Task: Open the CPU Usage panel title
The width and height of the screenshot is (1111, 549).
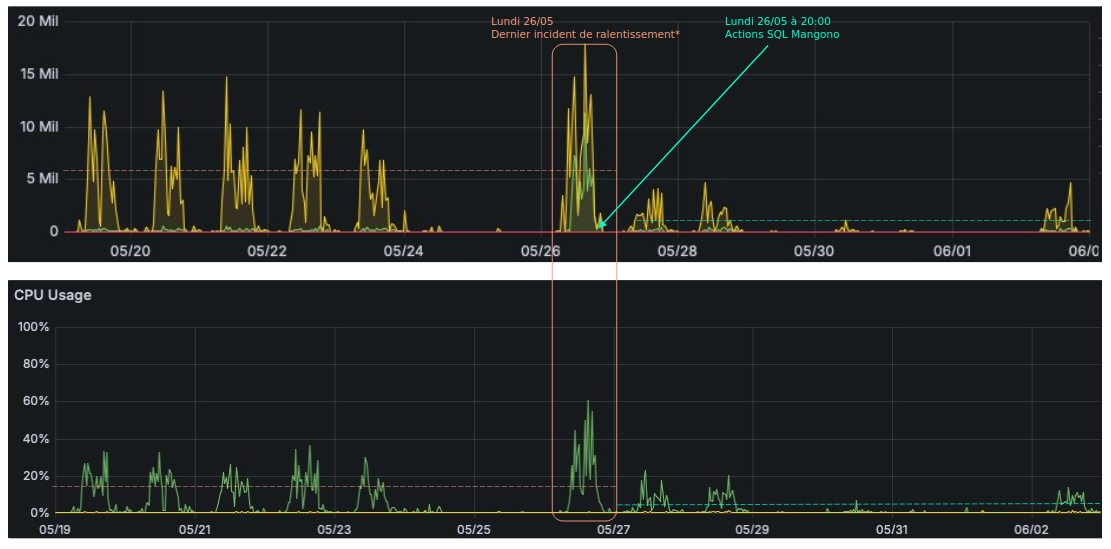Action: (52, 295)
